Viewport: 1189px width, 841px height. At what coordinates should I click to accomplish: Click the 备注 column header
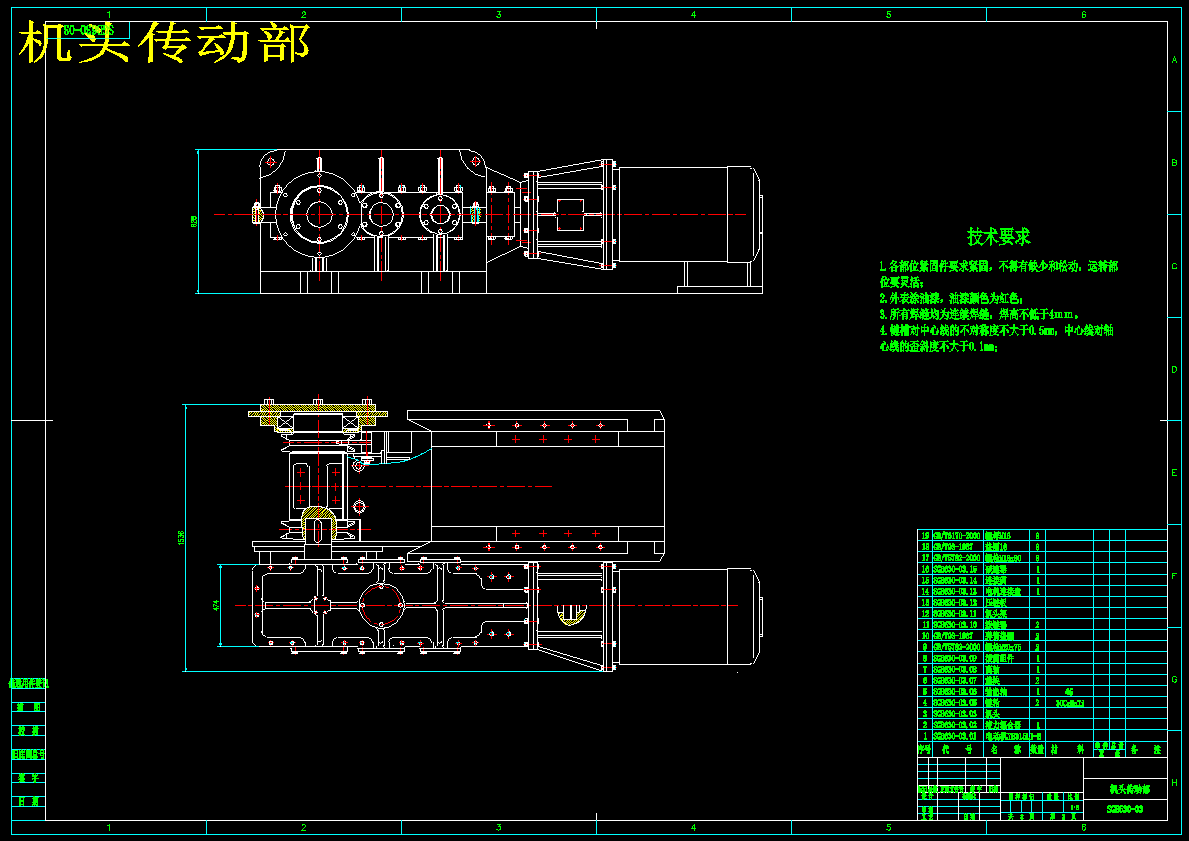[1147, 749]
